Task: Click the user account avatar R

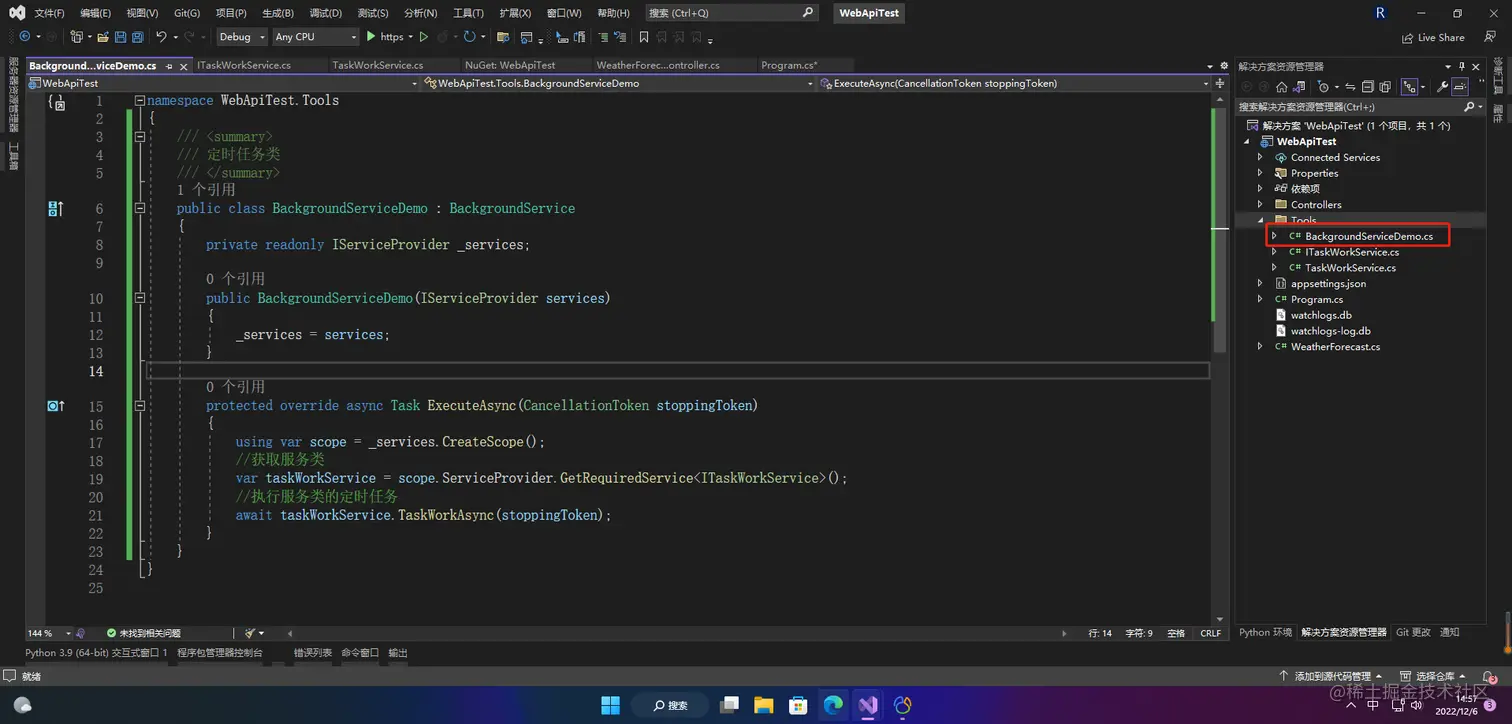Action: [1381, 12]
